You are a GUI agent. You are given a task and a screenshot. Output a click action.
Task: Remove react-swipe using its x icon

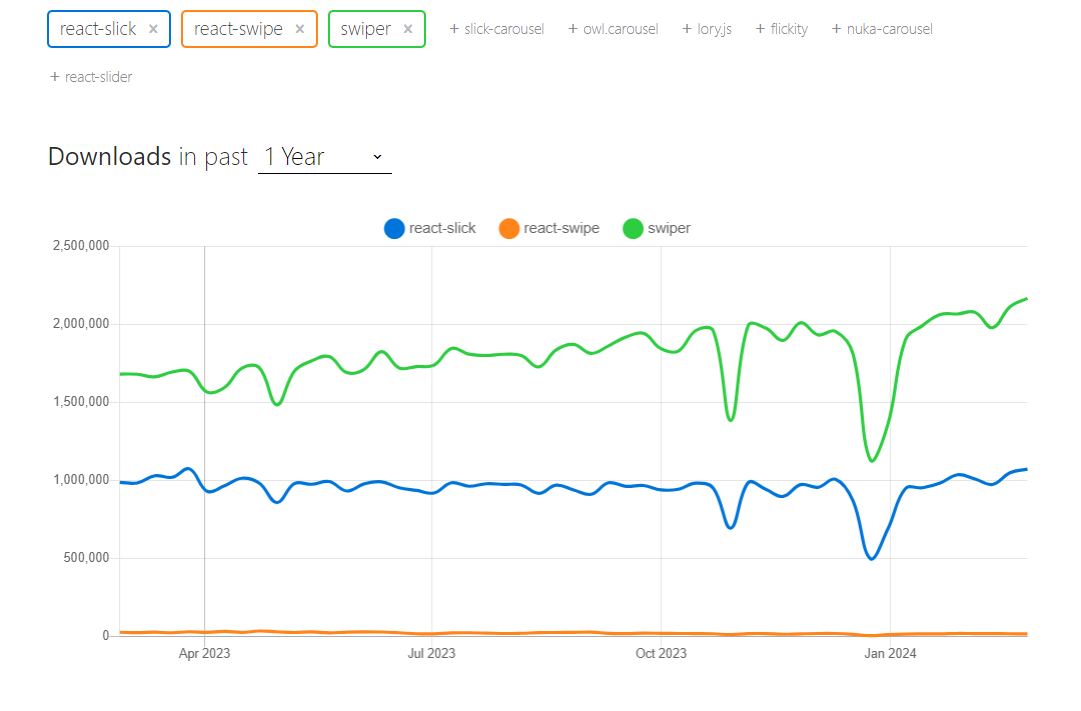[x=300, y=29]
